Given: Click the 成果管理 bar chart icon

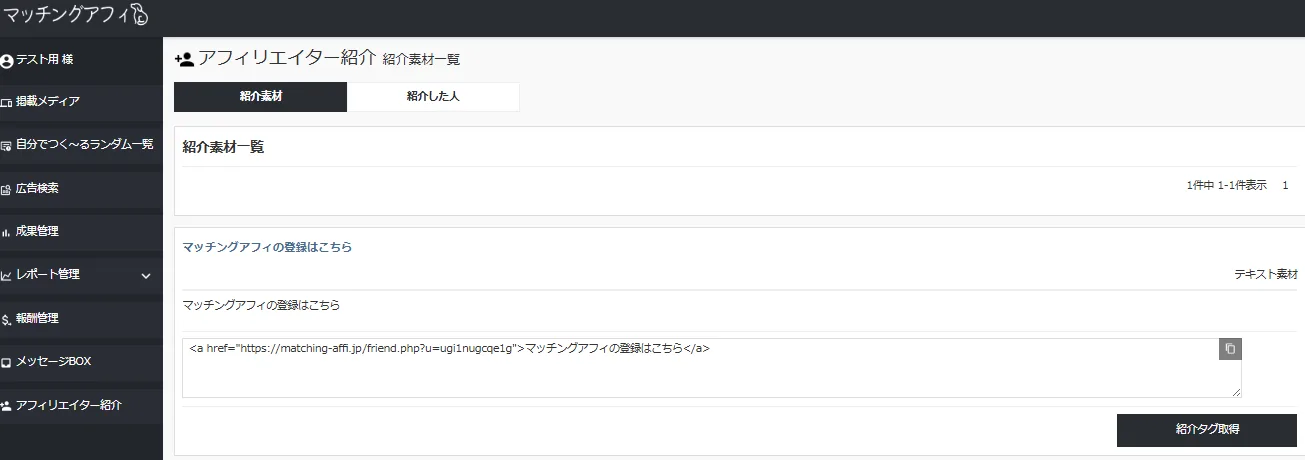Looking at the screenshot, I should [x=7, y=232].
